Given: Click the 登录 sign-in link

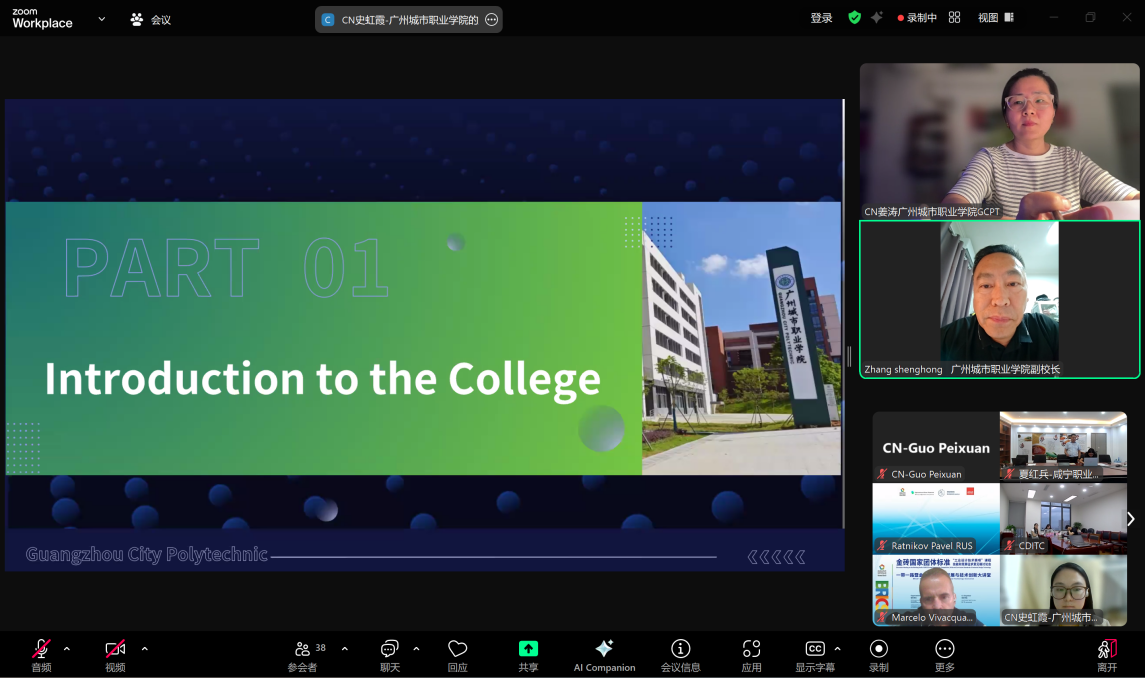Looking at the screenshot, I should pyautogui.click(x=822, y=18).
